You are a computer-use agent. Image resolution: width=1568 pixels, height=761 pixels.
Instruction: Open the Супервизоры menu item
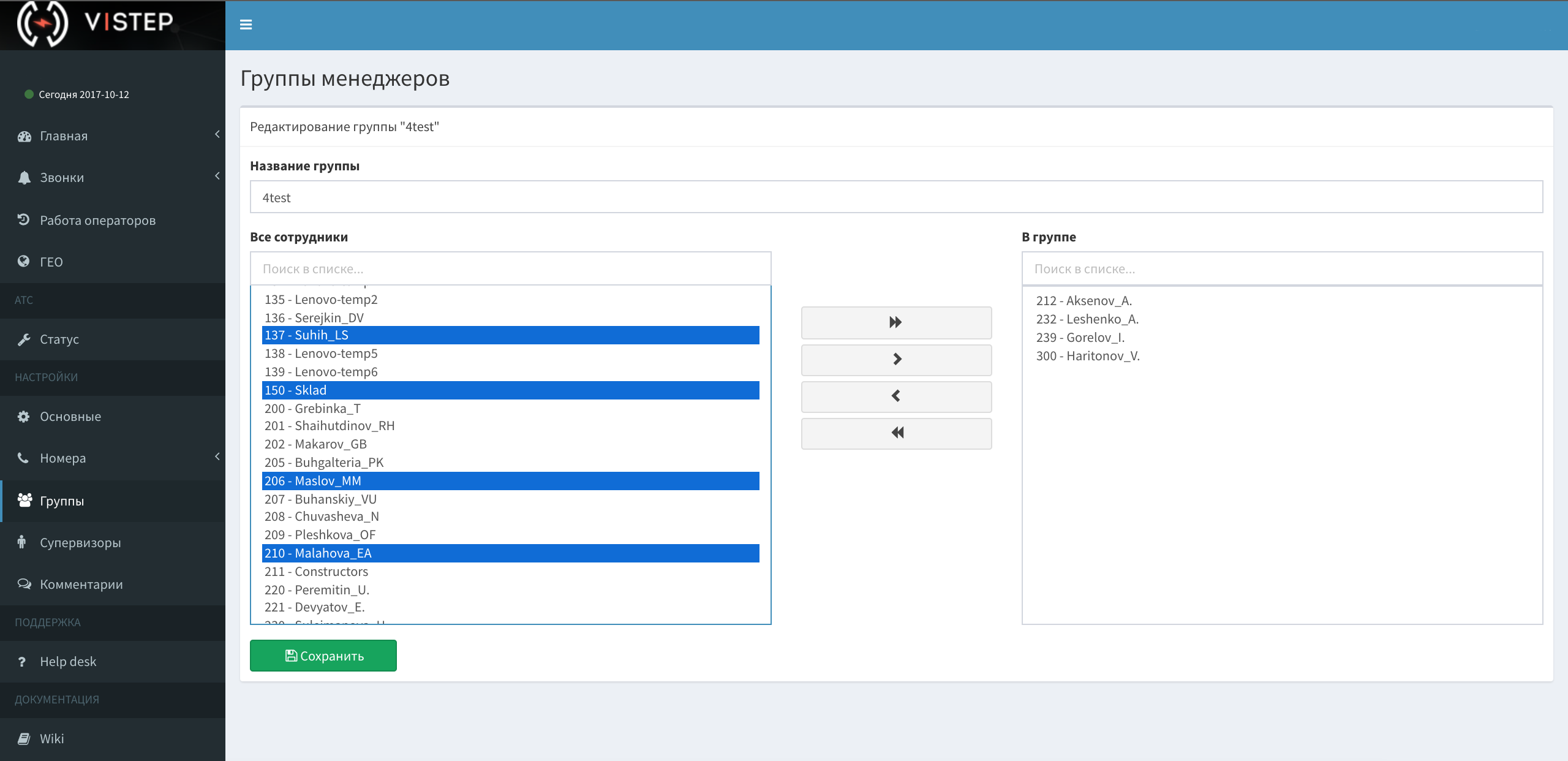(80, 543)
